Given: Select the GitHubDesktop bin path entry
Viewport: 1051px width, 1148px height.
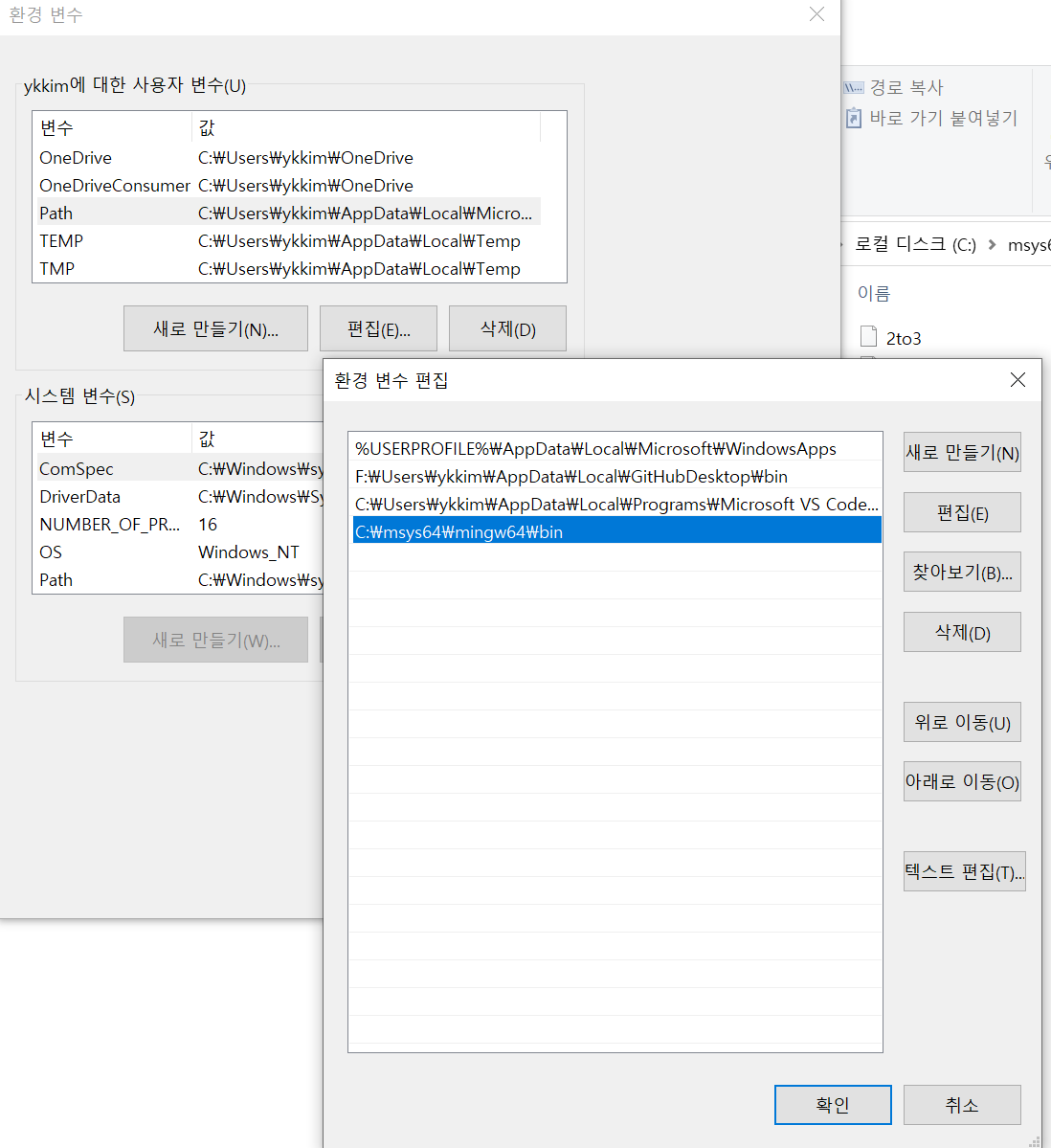Looking at the screenshot, I should (x=571, y=477).
